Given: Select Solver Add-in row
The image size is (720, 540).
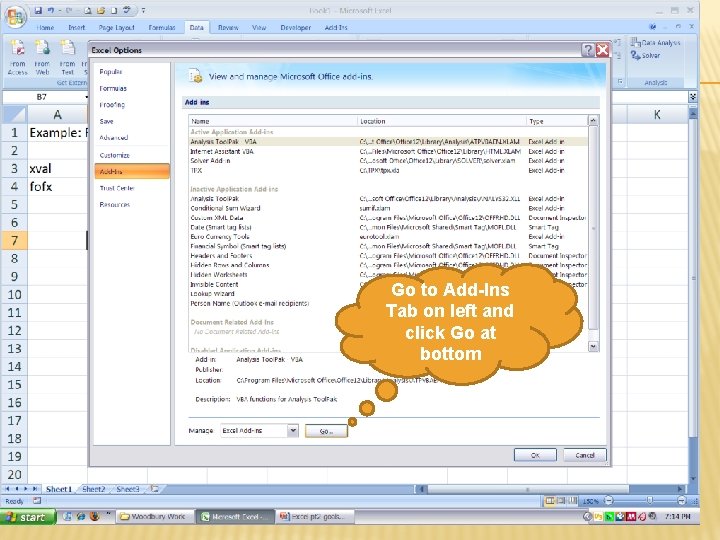Looking at the screenshot, I should 388,161.
